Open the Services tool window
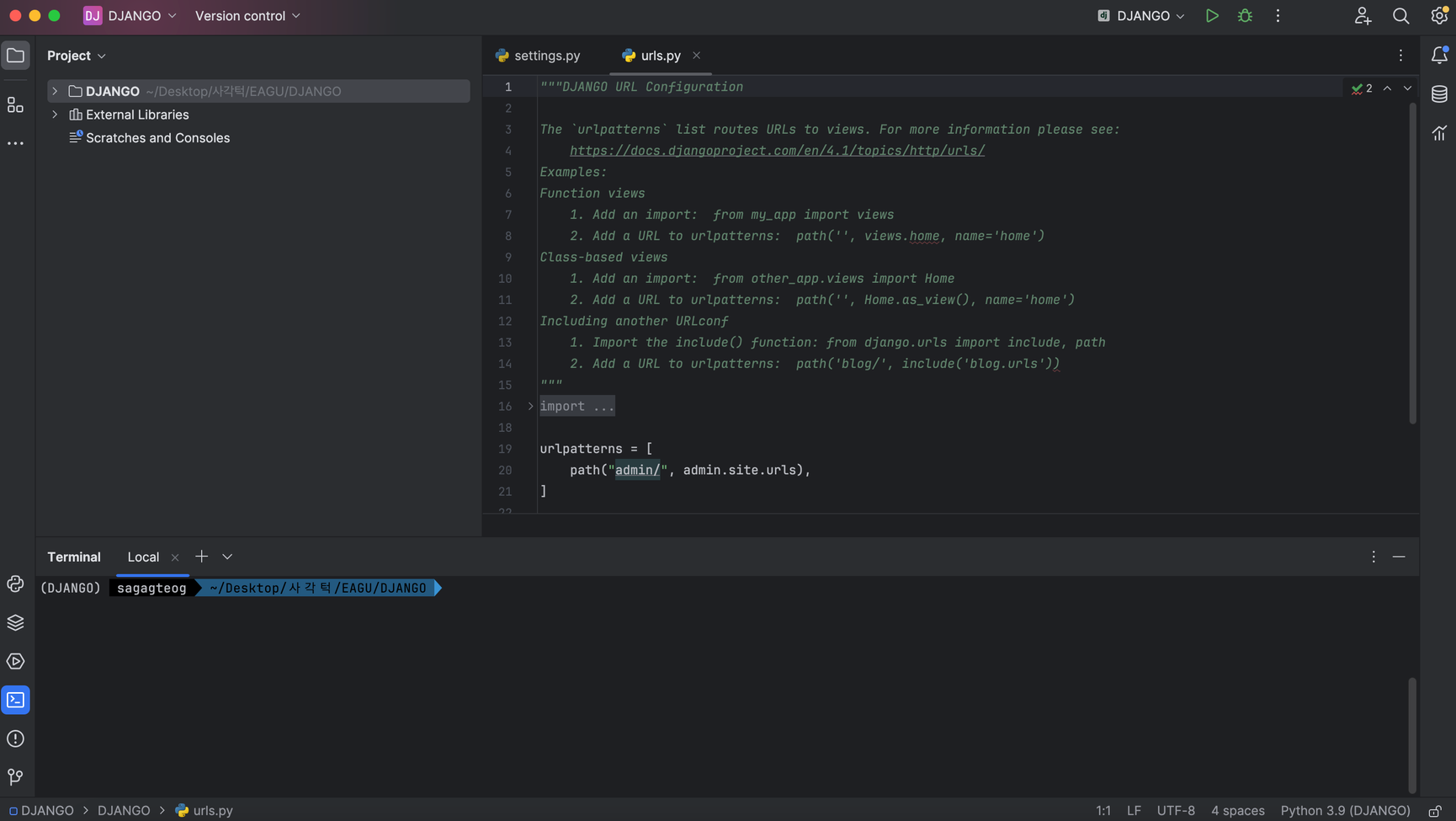 (x=15, y=662)
